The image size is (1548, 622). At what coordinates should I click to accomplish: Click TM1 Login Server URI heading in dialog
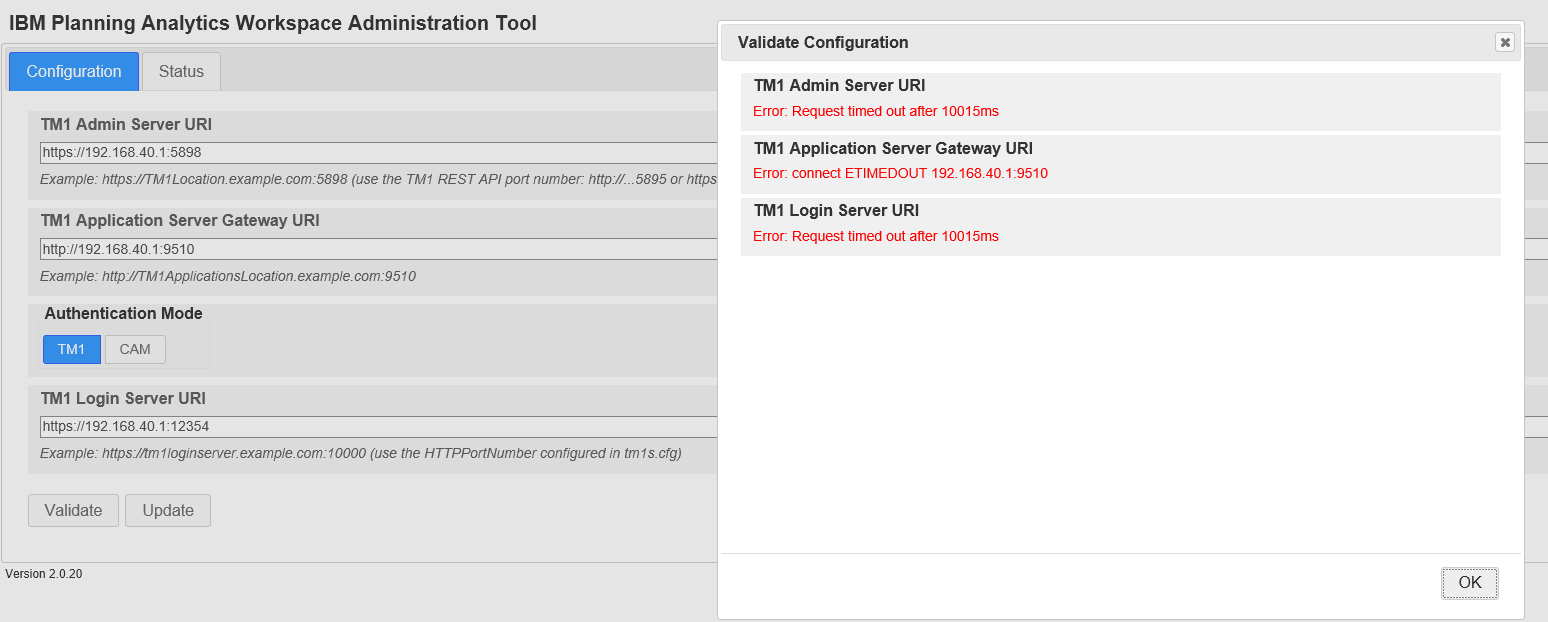click(836, 210)
